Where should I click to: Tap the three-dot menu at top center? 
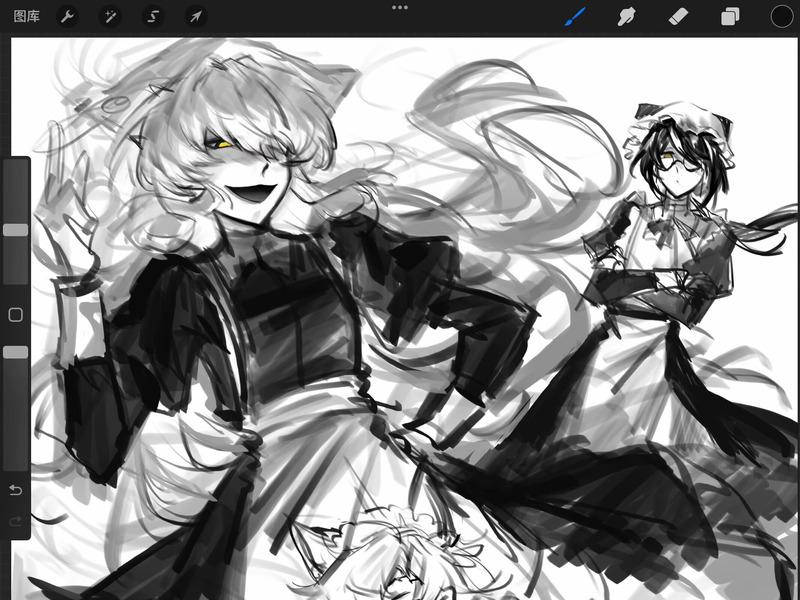click(400, 8)
